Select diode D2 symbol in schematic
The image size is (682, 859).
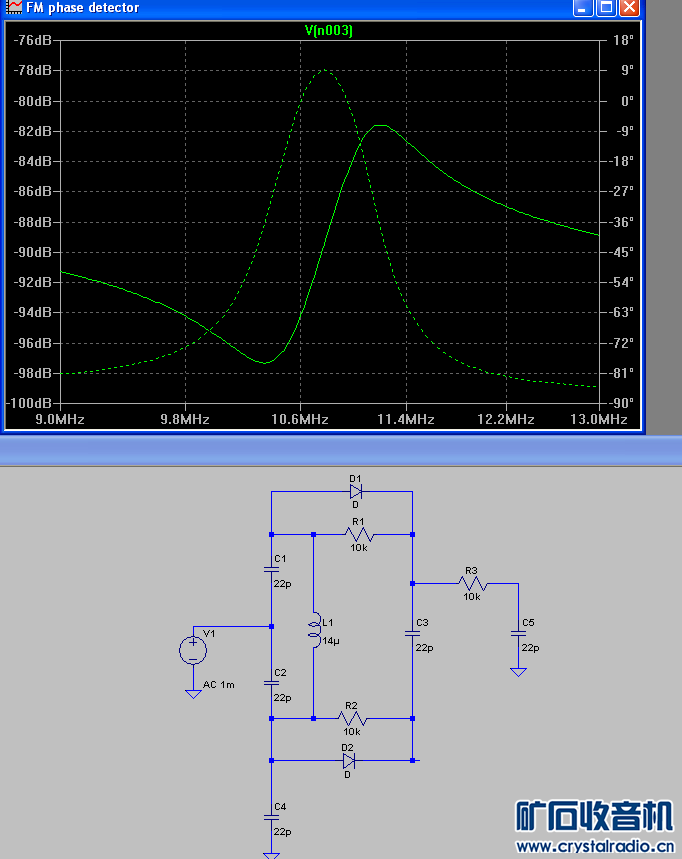click(349, 760)
